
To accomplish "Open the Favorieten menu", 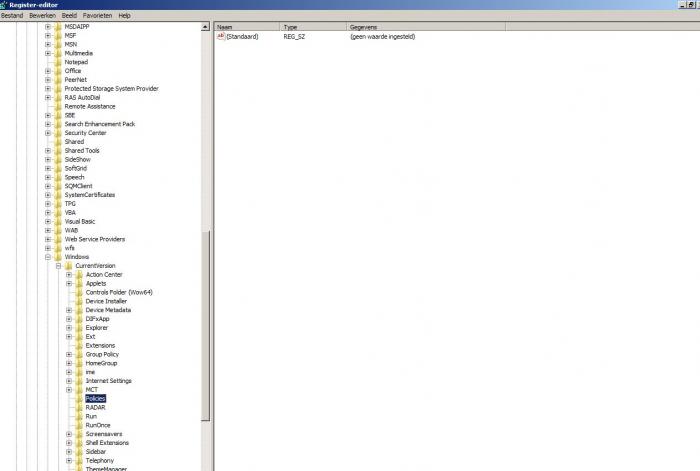I will pos(97,16).
